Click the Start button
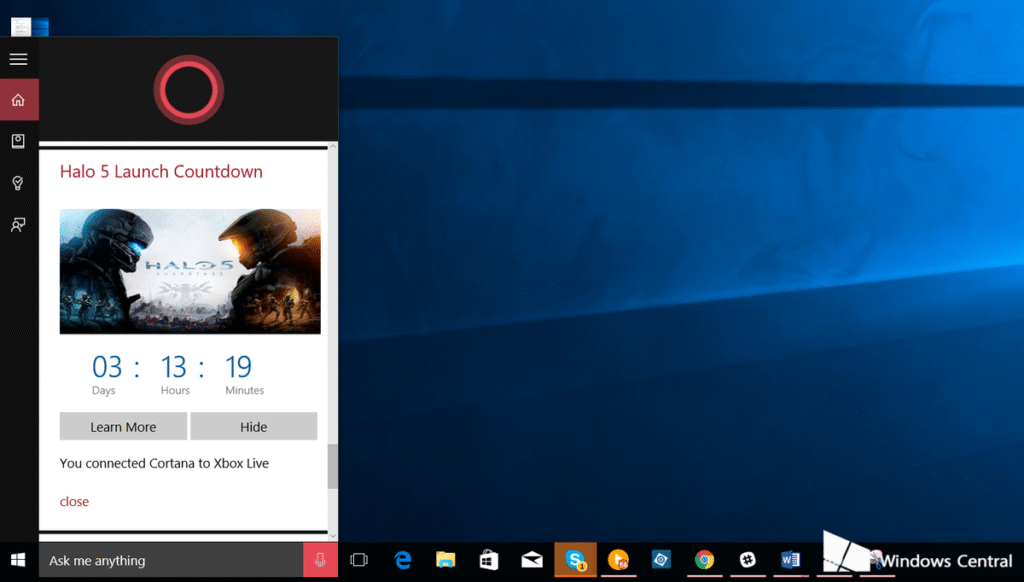The image size is (1024, 582). point(19,560)
